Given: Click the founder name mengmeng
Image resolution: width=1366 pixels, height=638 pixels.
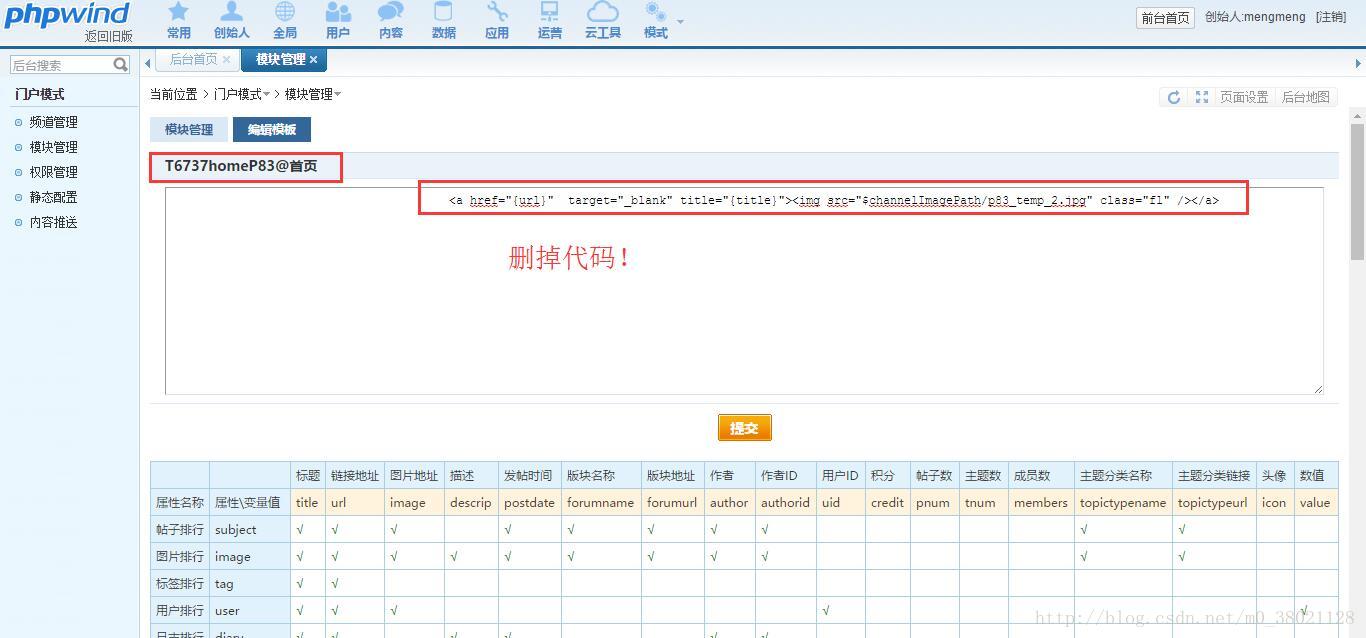Looking at the screenshot, I should coord(1274,17).
